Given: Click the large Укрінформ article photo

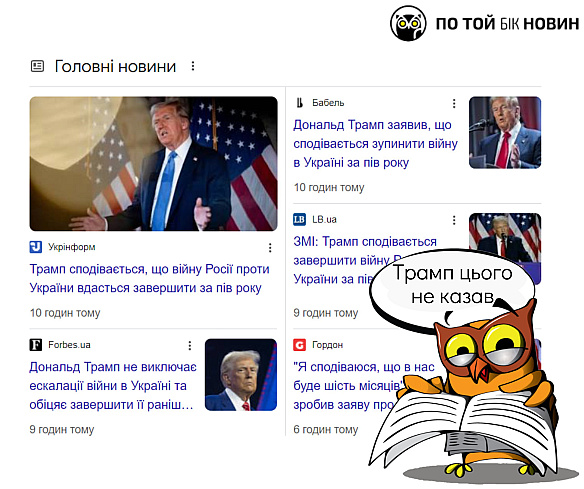Looking at the screenshot, I should (153, 163).
